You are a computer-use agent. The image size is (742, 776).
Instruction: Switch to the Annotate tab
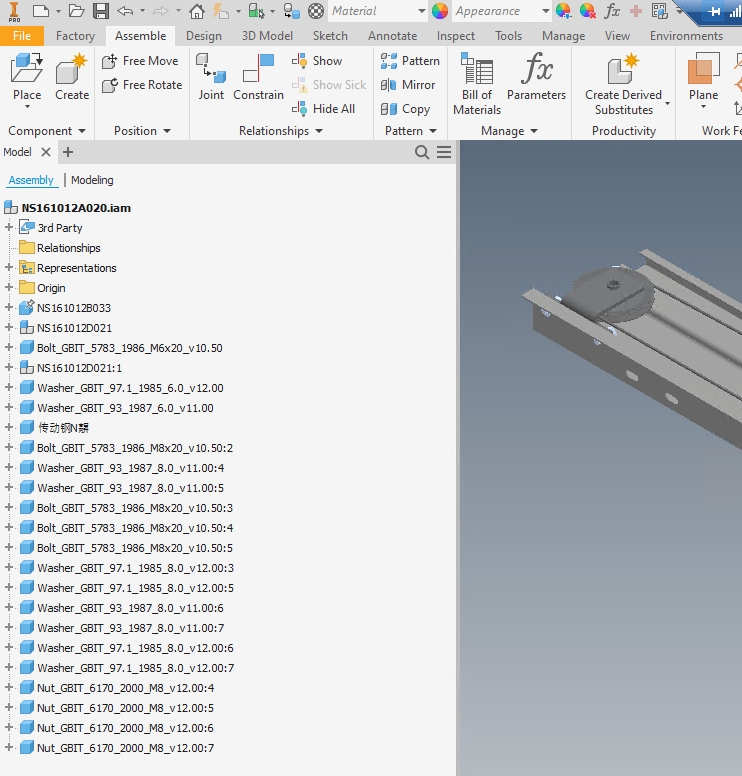pyautogui.click(x=393, y=36)
